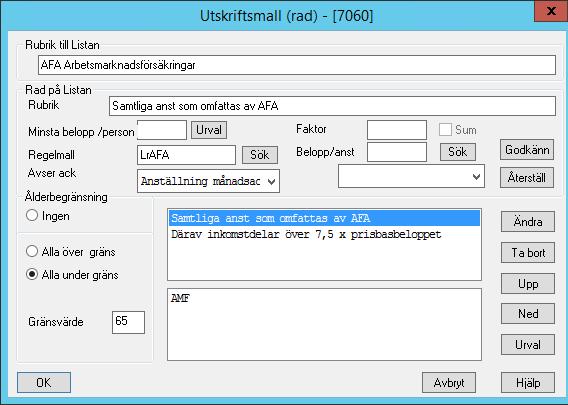Click the Återställ button
Viewport: 568px width, 405px height.
527,178
